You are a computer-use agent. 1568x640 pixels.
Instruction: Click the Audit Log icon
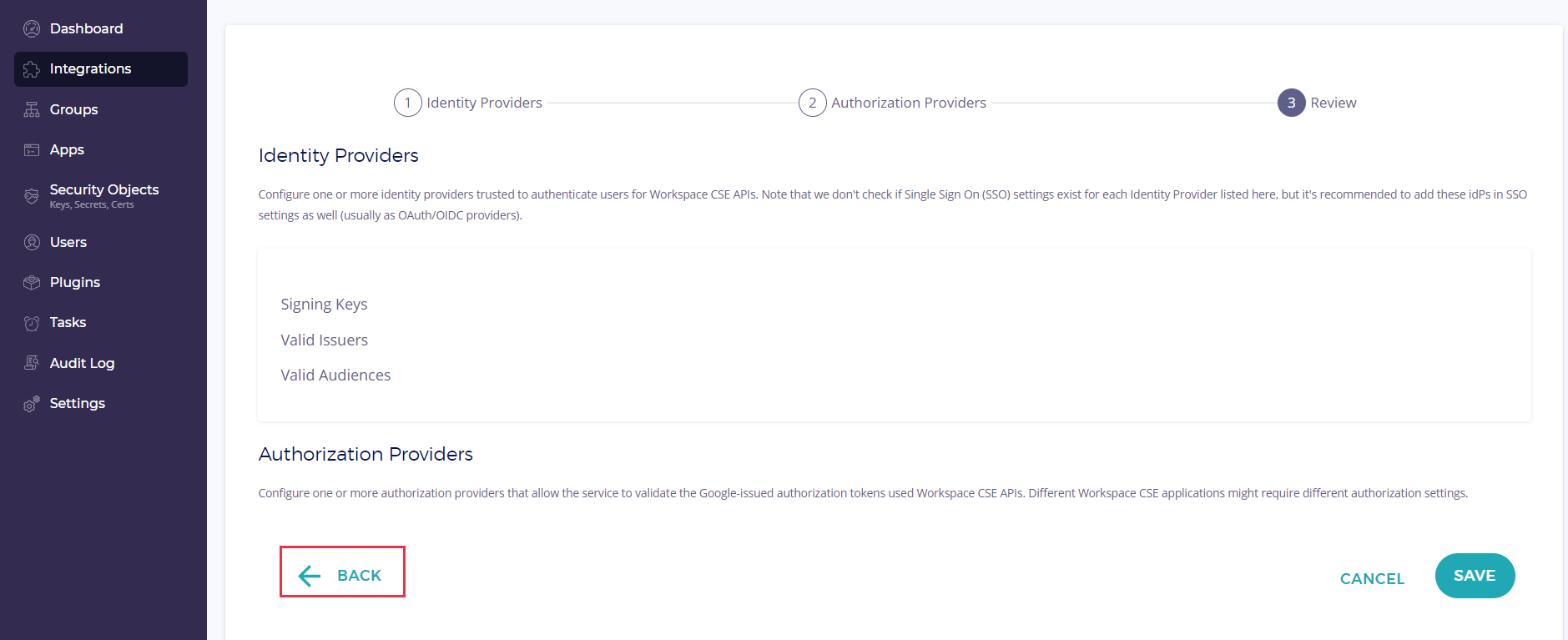tap(32, 363)
